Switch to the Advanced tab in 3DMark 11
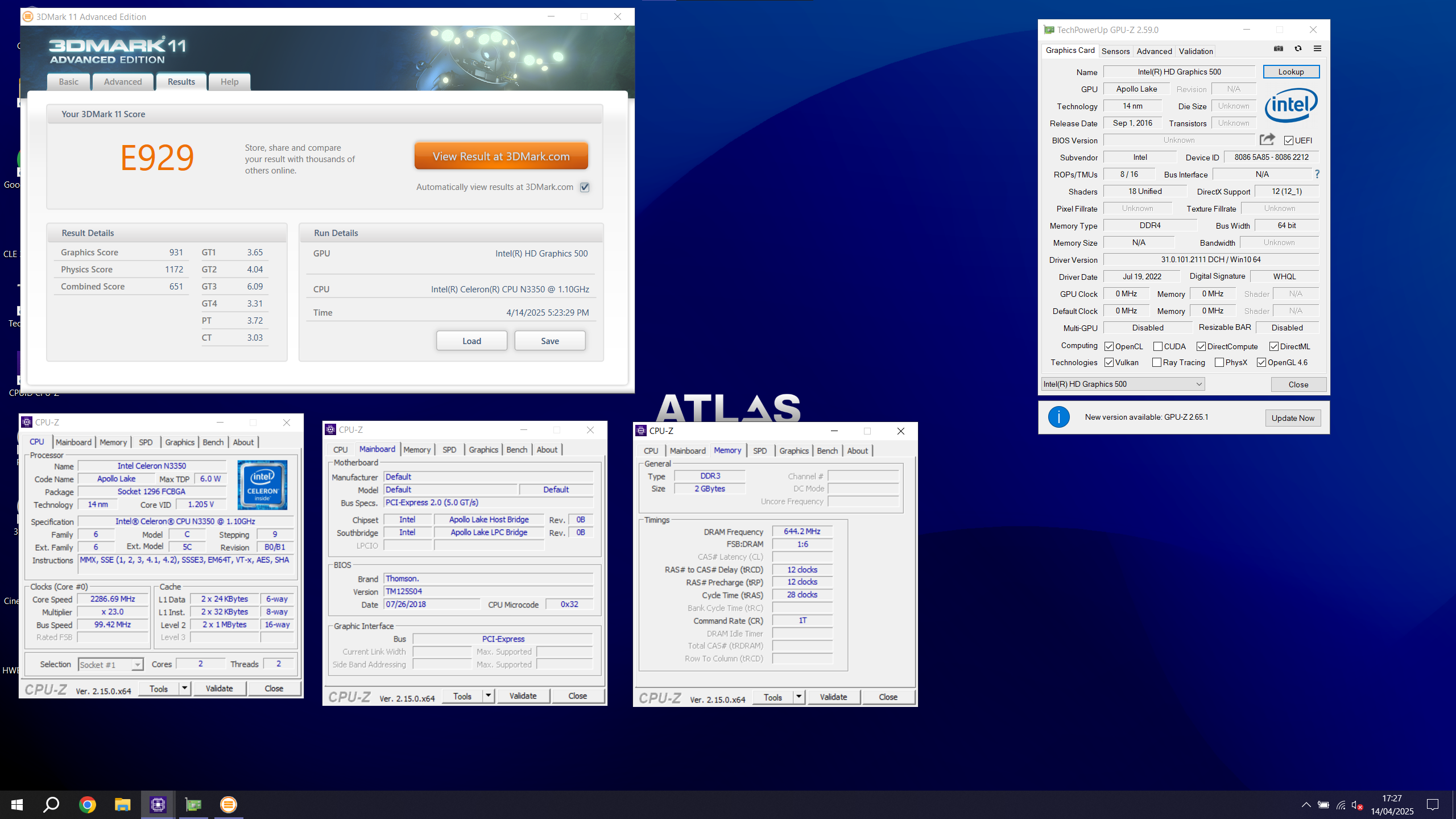 coord(123,82)
